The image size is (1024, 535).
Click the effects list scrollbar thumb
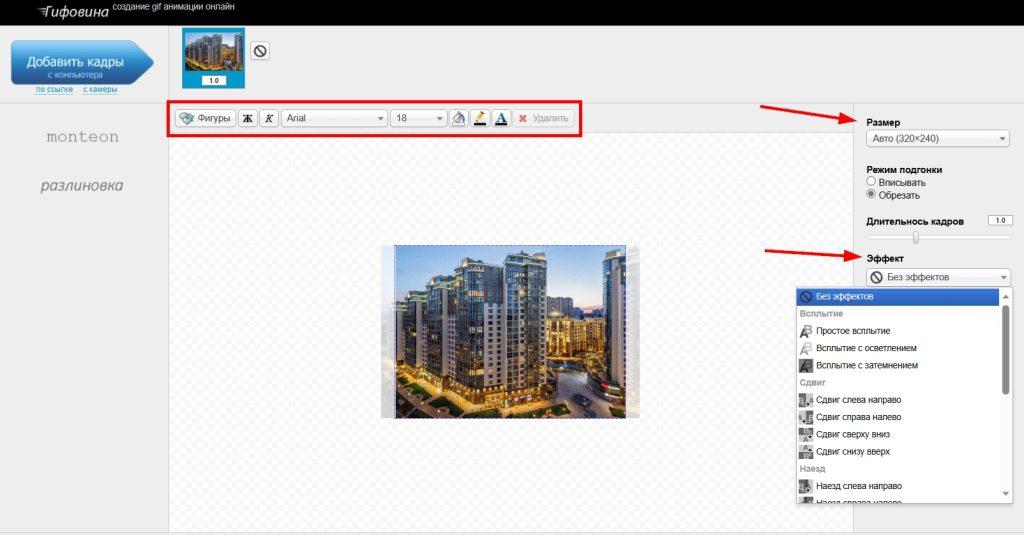coord(1006,350)
